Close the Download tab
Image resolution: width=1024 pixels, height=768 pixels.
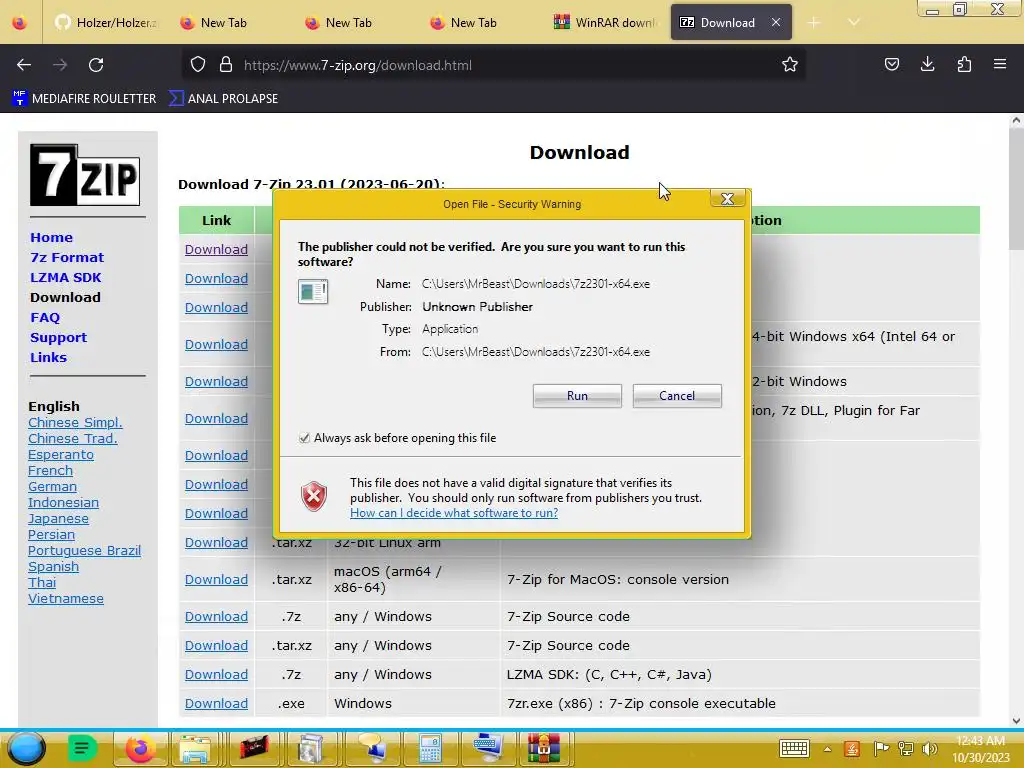pos(776,23)
